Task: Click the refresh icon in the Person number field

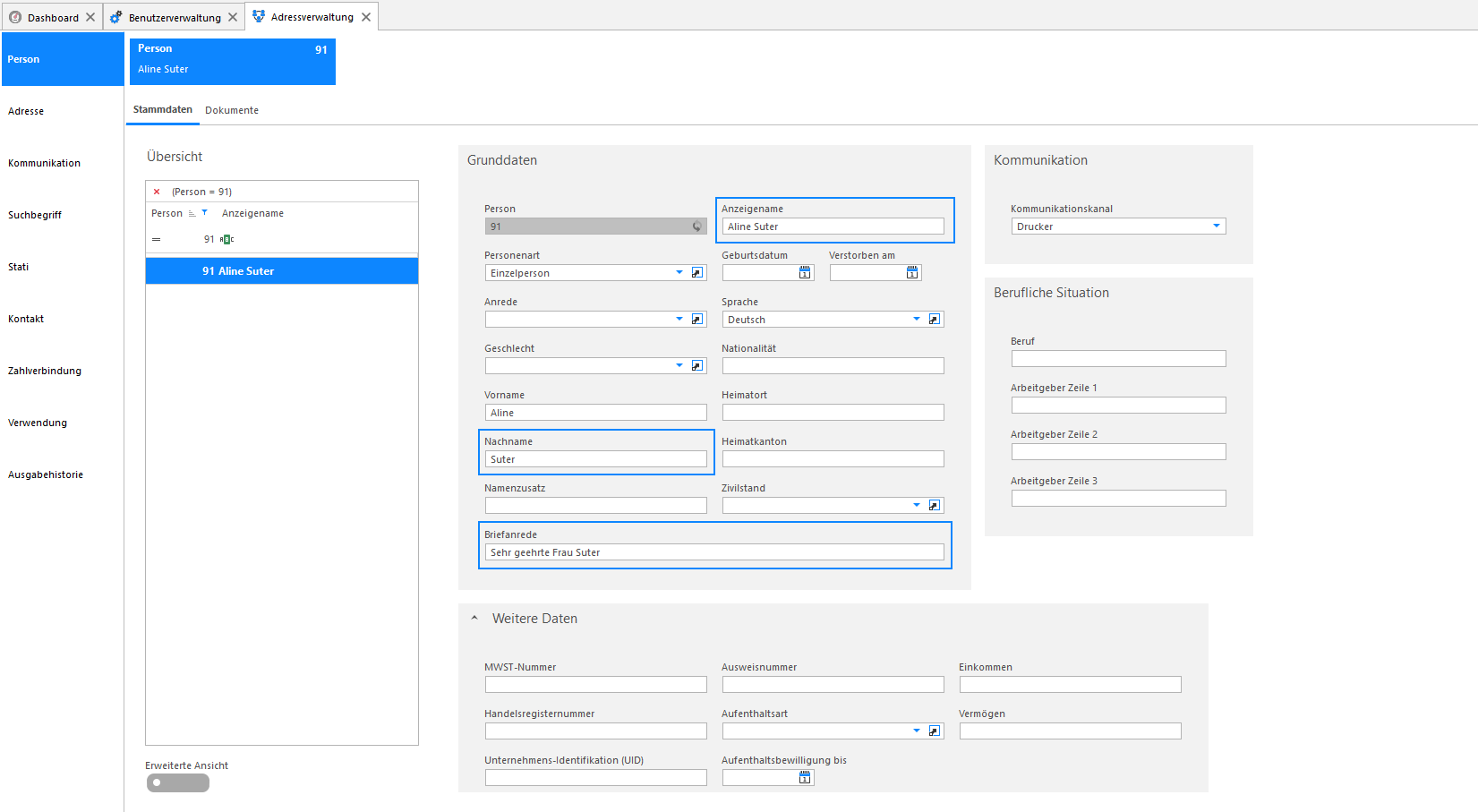Action: pos(697,227)
